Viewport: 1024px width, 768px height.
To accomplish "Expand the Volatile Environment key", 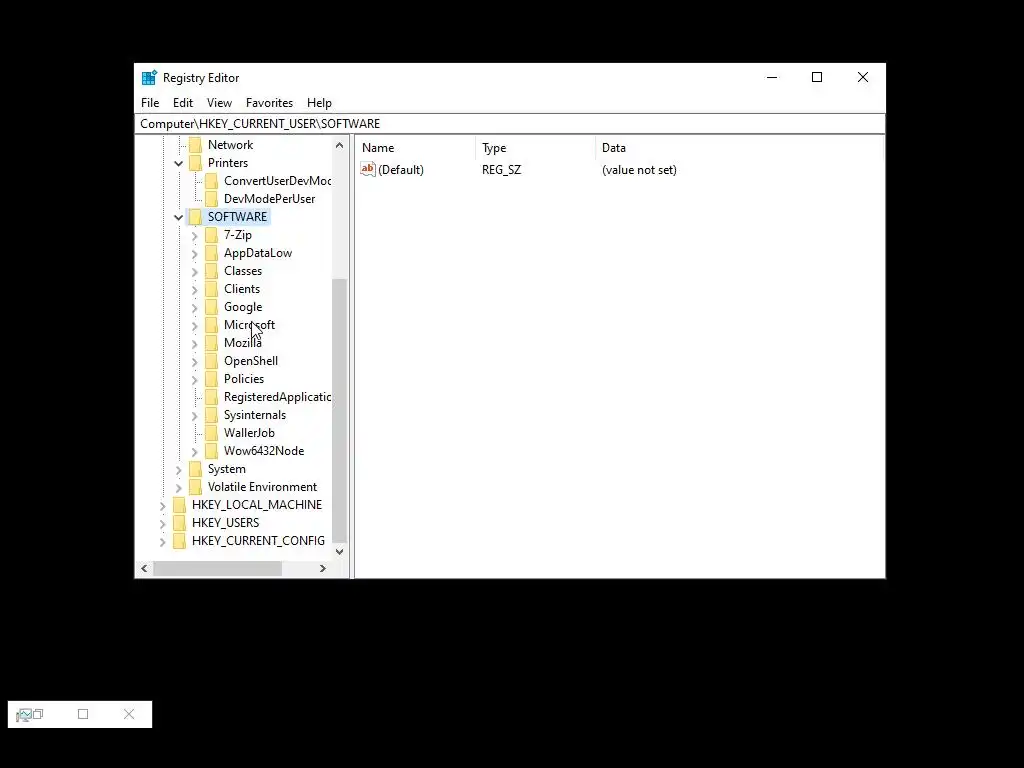I will (x=178, y=487).
